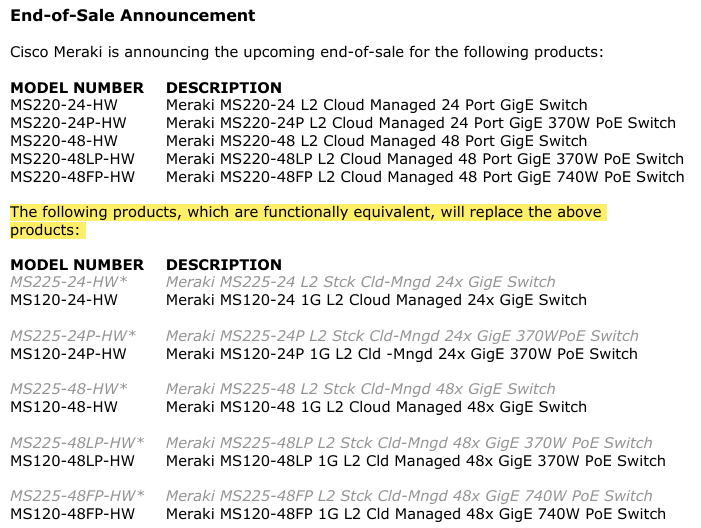
Task: Click the yellow highlighted replacement sentence
Action: 306,213
